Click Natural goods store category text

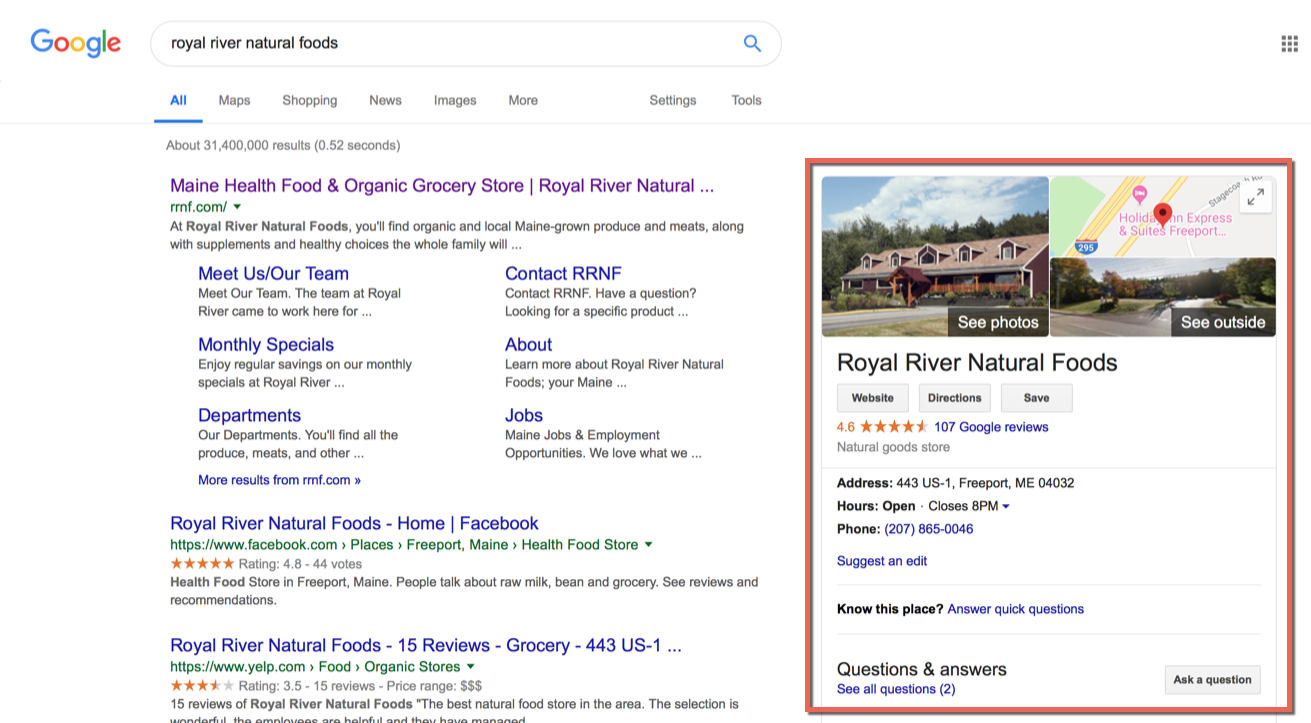(x=893, y=447)
